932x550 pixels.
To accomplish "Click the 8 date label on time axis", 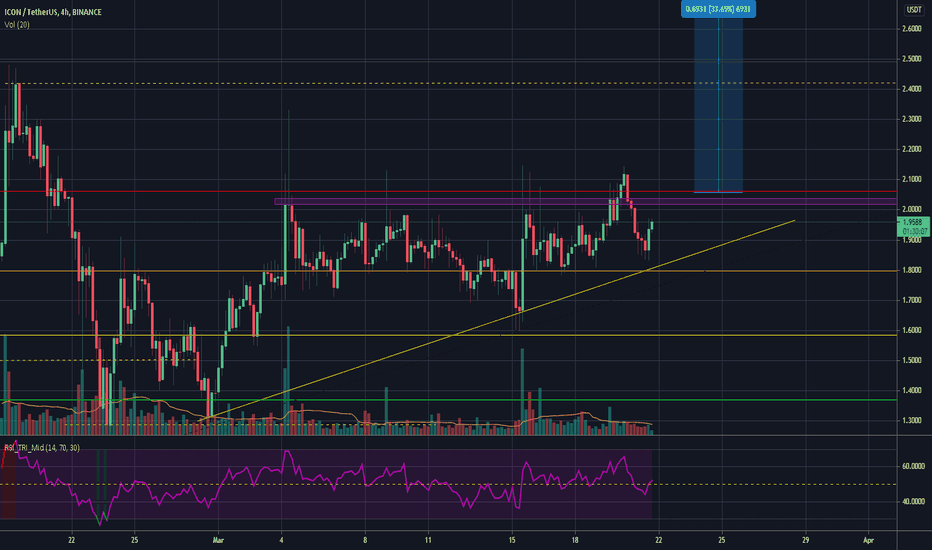I will pyautogui.click(x=365, y=540).
